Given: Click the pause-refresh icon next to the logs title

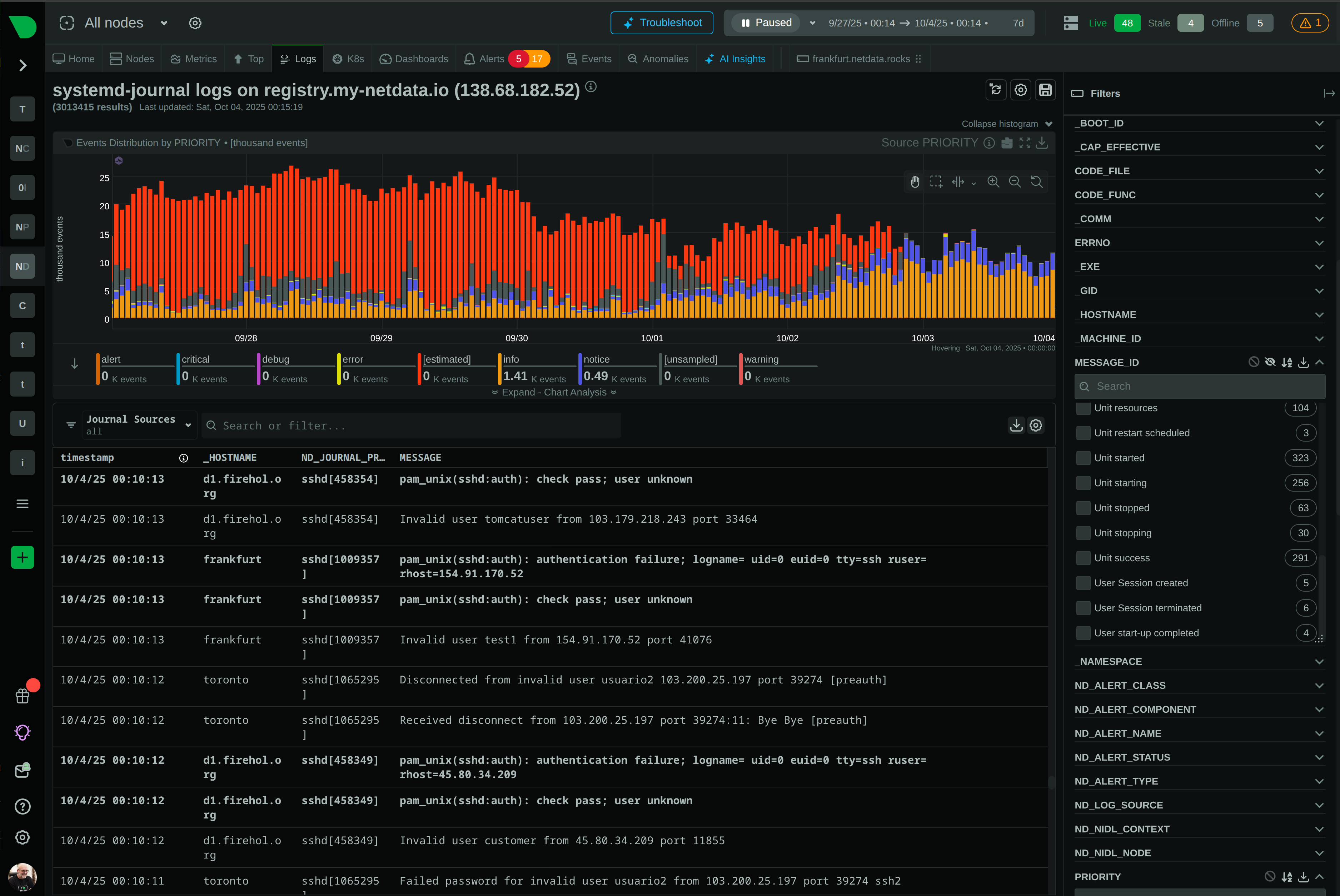Looking at the screenshot, I should [x=995, y=90].
